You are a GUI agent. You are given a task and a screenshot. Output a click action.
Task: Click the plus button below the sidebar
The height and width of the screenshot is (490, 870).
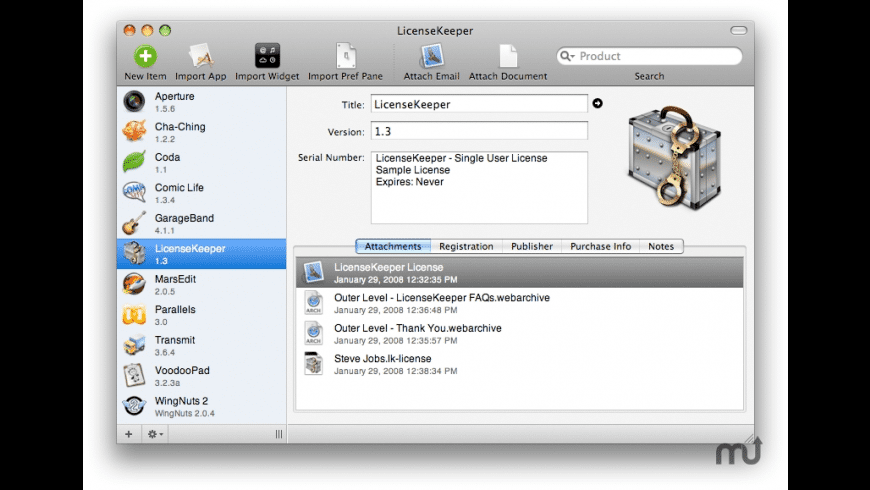click(128, 434)
